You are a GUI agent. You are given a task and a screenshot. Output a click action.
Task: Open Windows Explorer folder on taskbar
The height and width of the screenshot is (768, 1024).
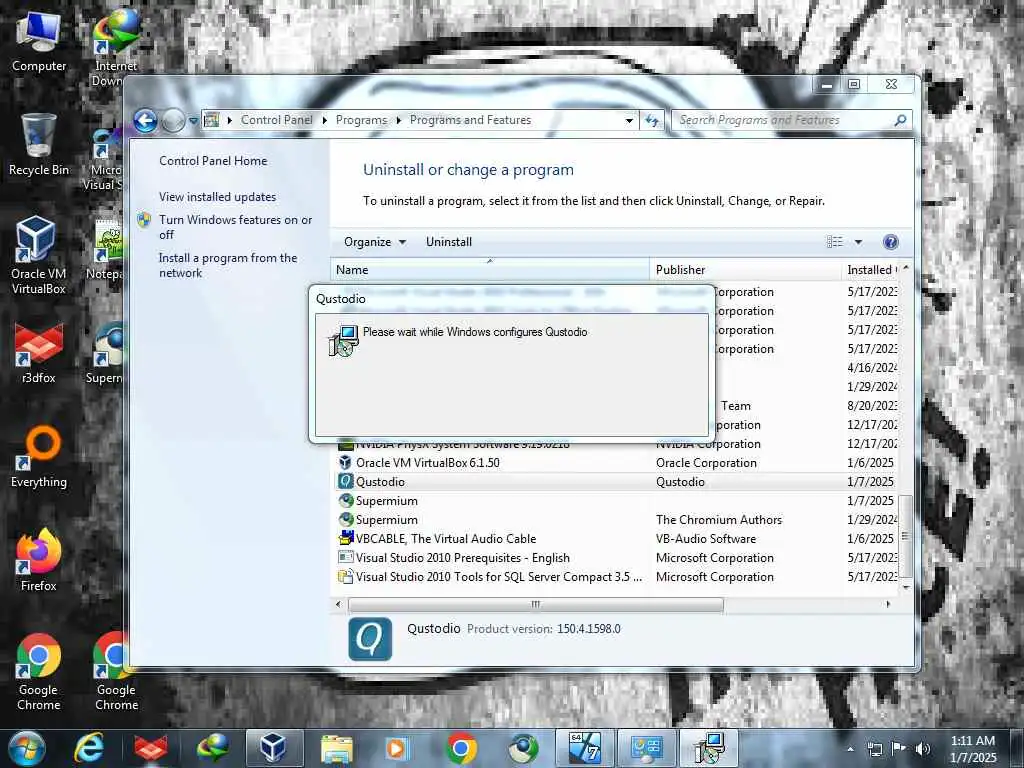(x=336, y=748)
